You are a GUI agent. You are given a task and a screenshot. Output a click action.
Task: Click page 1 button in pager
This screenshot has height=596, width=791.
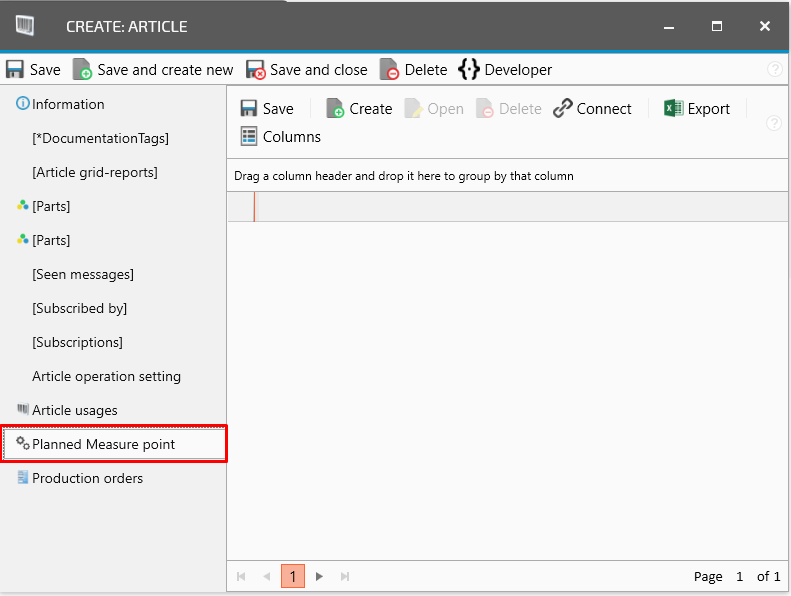(x=293, y=576)
